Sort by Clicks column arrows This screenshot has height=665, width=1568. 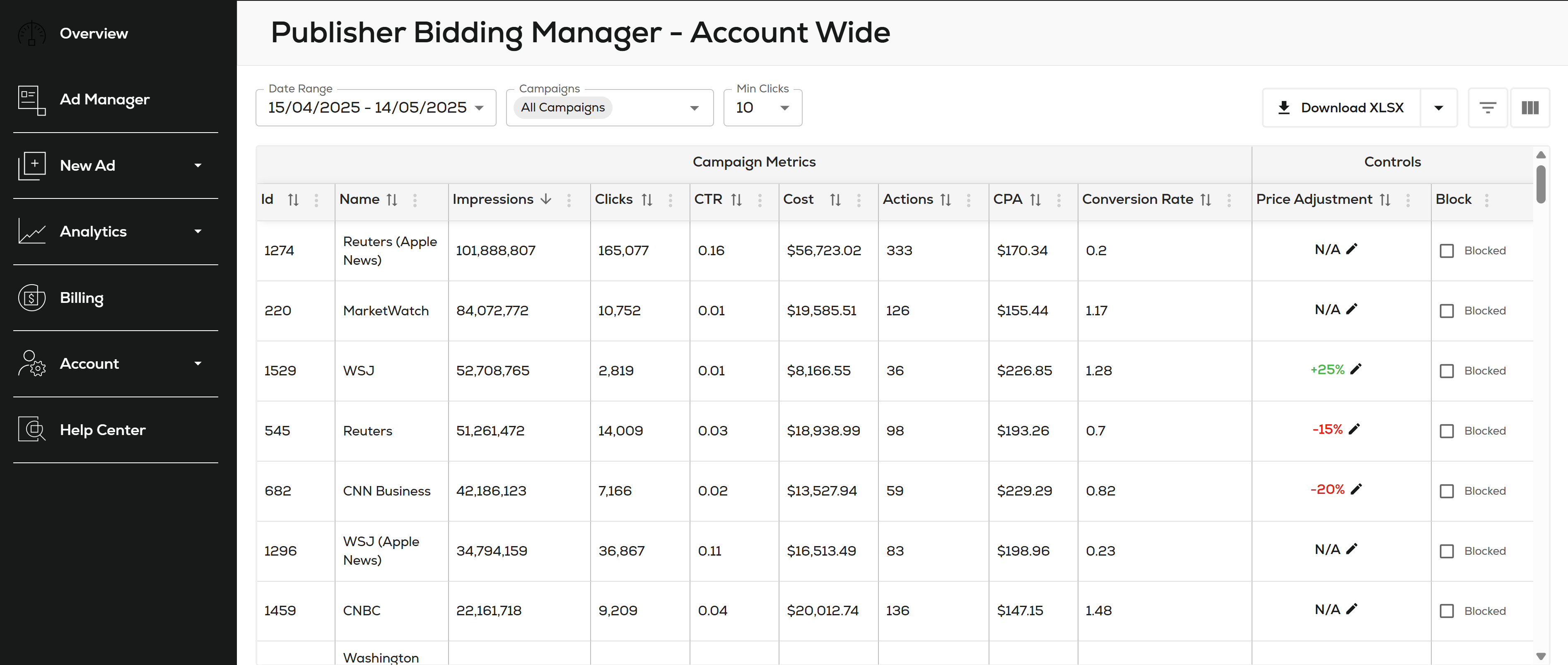click(x=647, y=200)
